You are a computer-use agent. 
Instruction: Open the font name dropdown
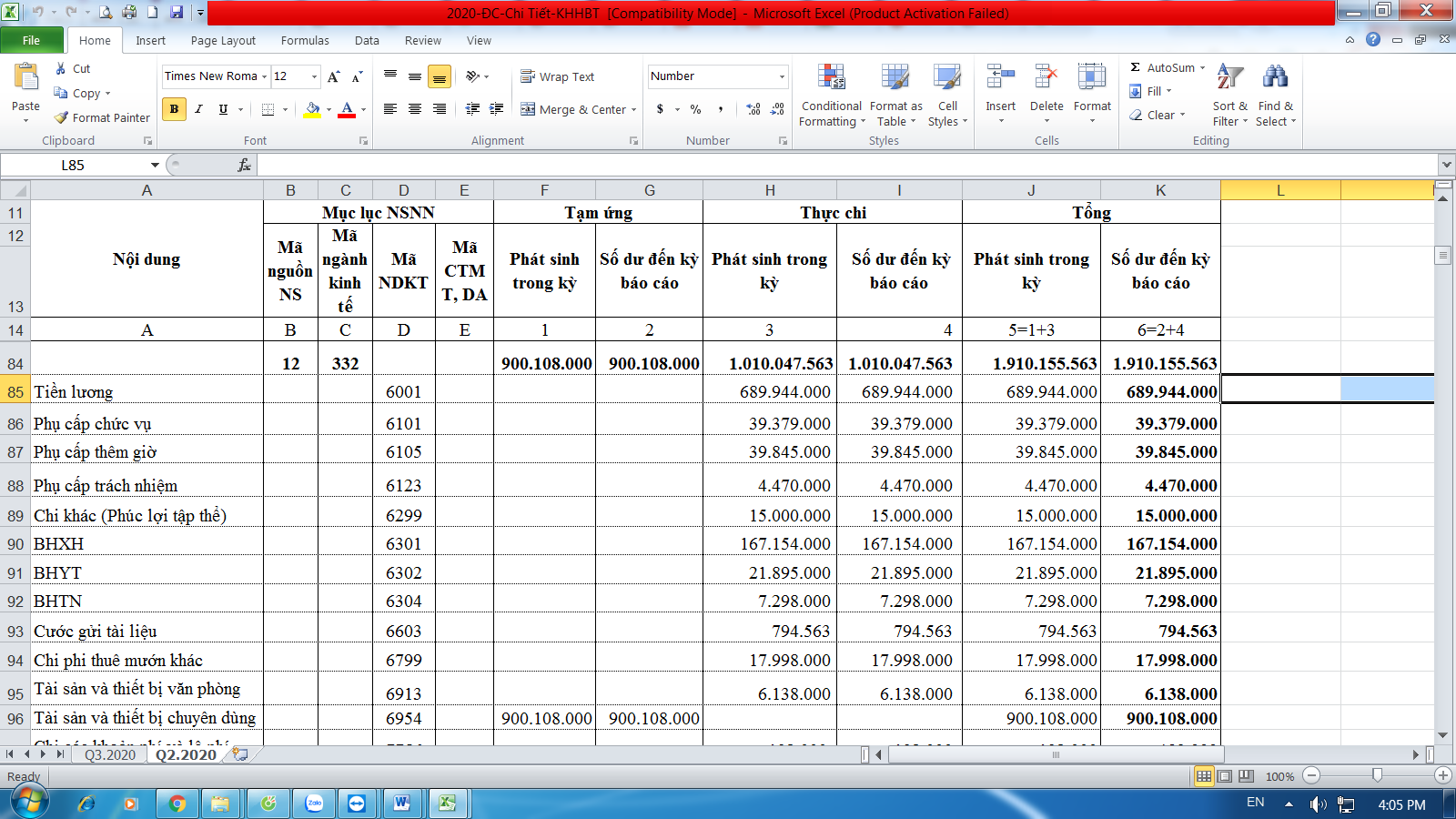click(264, 76)
